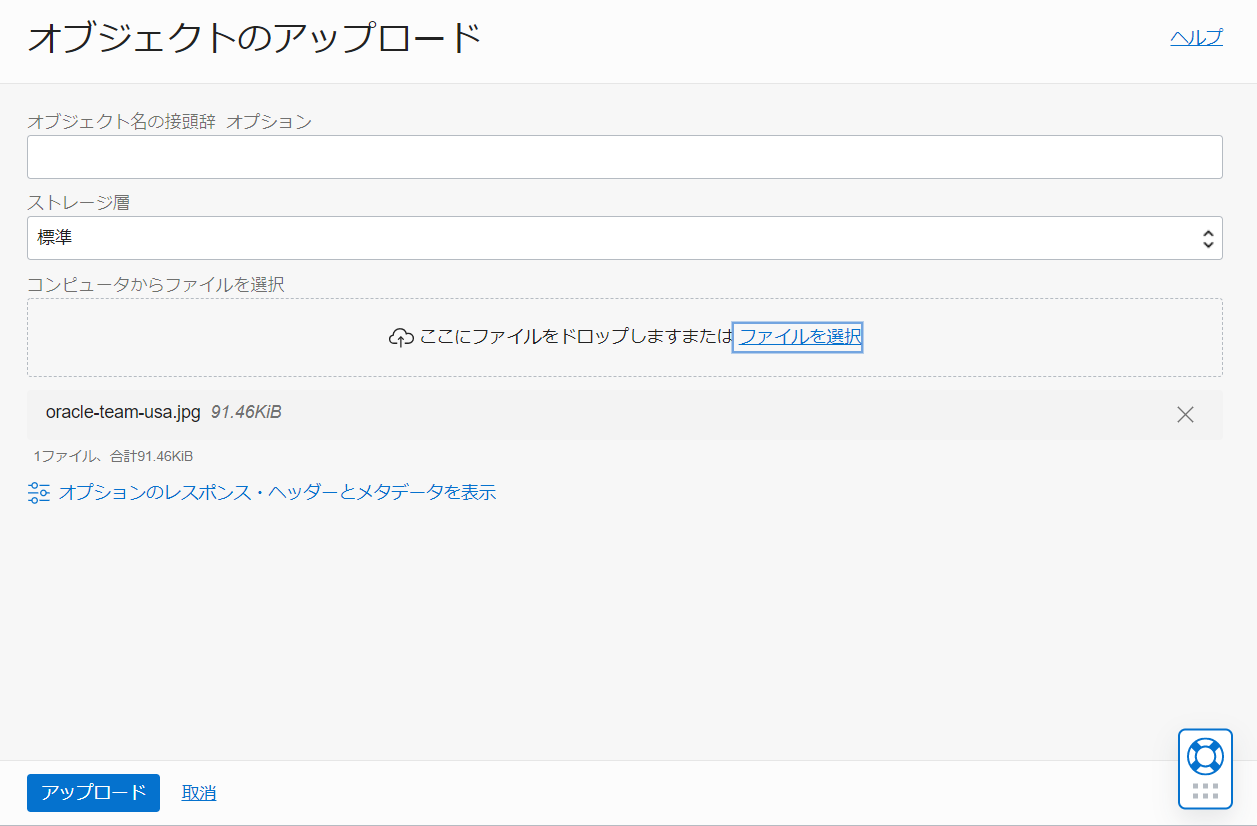Cancel the upload via the 取消 link
Image resolution: width=1257 pixels, height=826 pixels.
pos(198,792)
